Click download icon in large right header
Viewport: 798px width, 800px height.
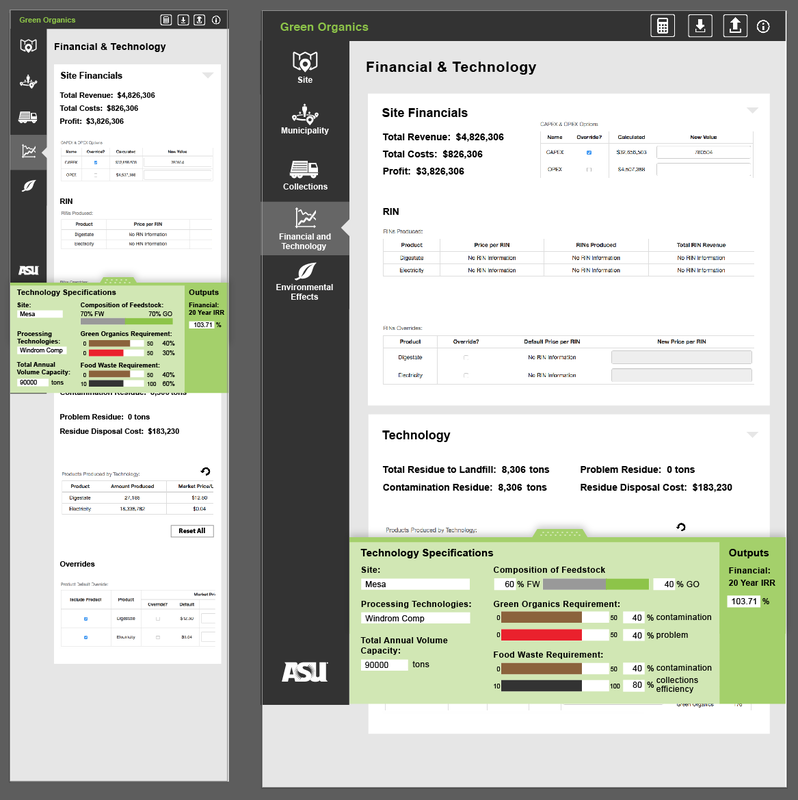pos(700,26)
